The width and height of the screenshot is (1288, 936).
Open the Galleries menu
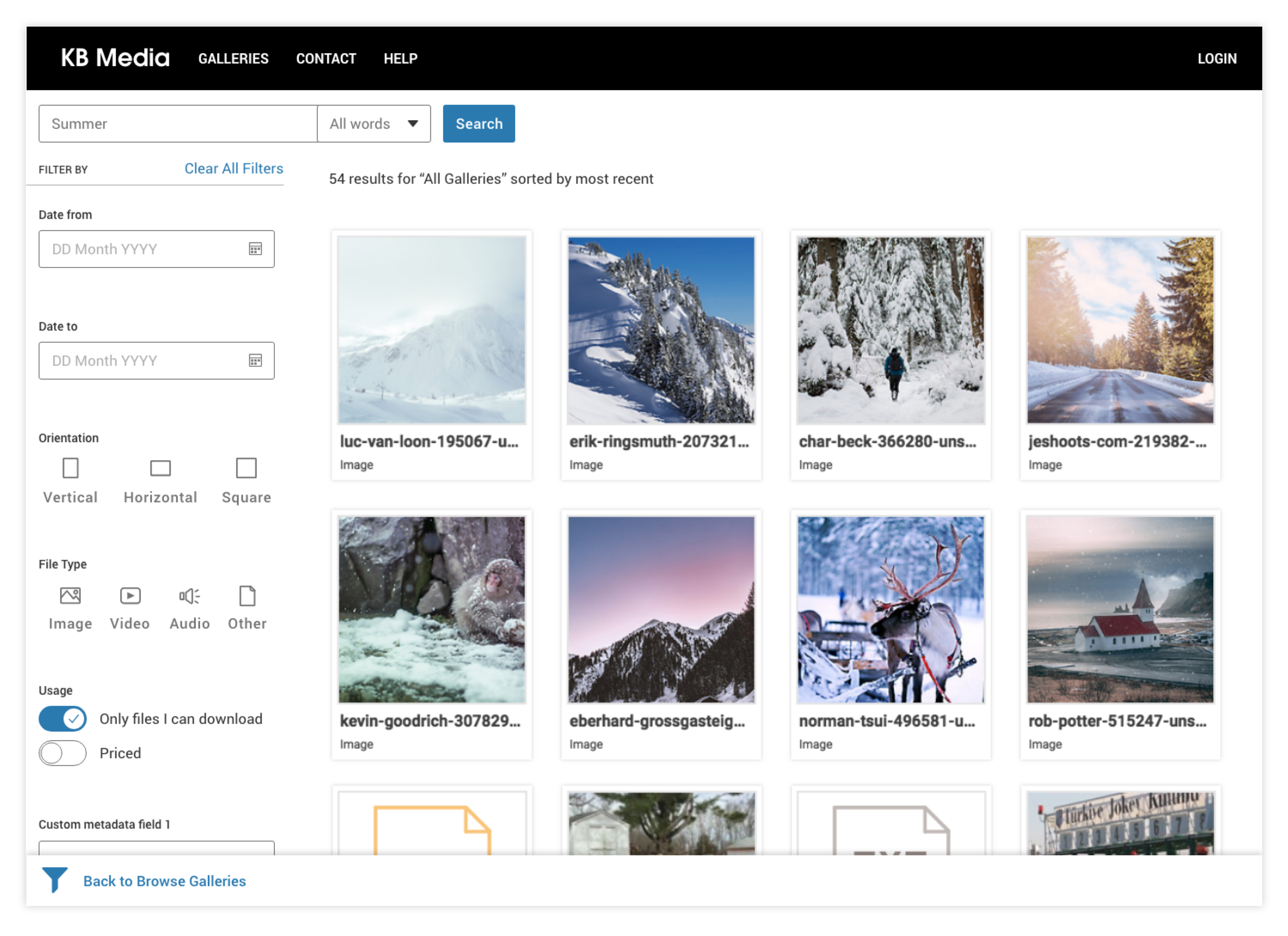tap(234, 58)
